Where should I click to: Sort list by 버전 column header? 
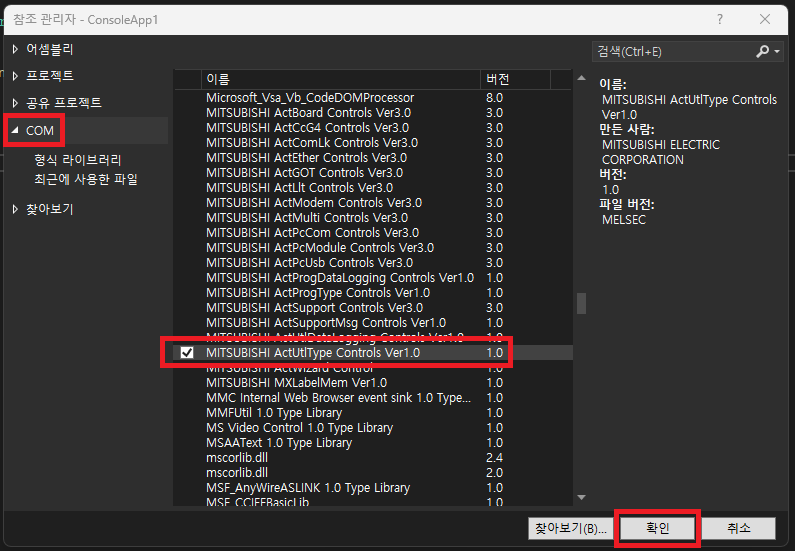[515, 79]
